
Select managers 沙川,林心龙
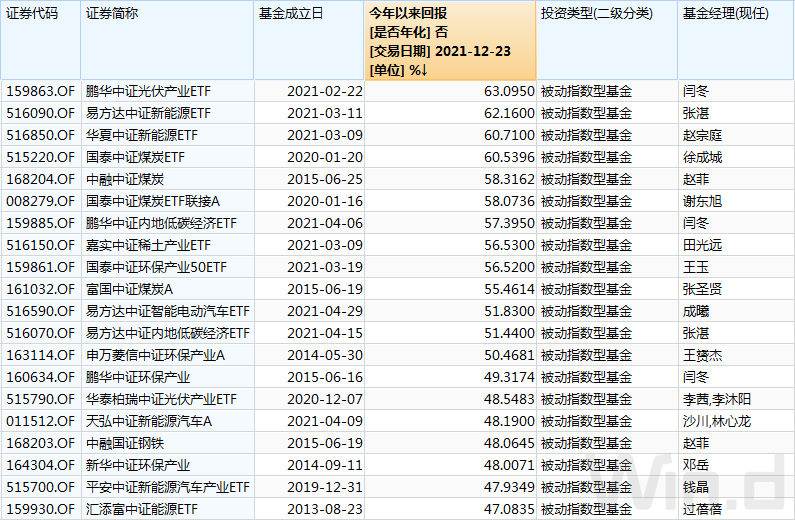click(716, 421)
